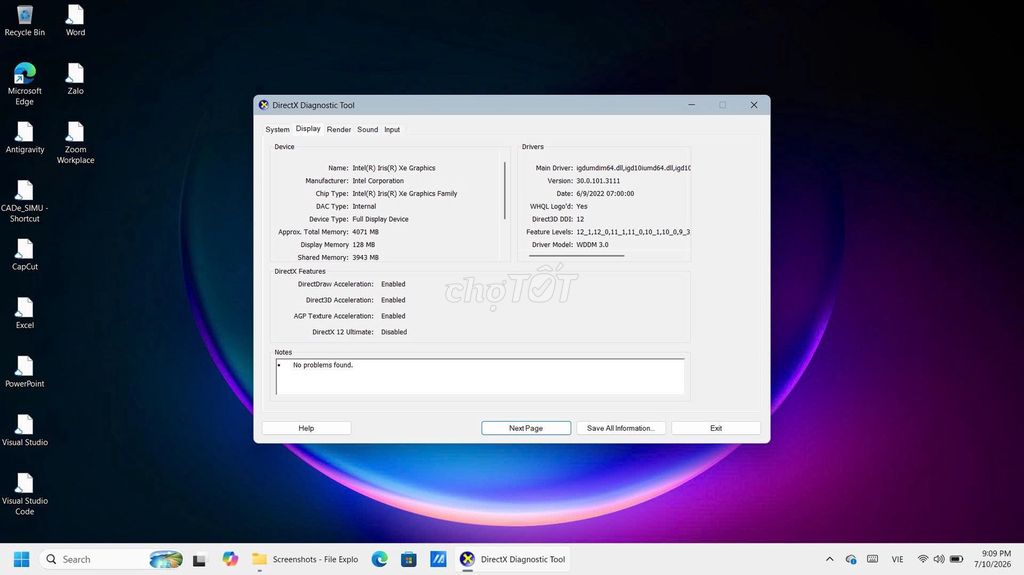The image size is (1024, 575).
Task: Switch to the Render tab
Action: tap(339, 129)
